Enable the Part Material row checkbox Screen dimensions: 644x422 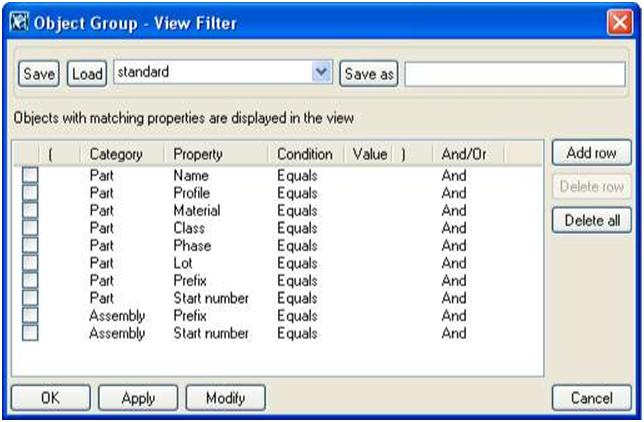tap(30, 210)
